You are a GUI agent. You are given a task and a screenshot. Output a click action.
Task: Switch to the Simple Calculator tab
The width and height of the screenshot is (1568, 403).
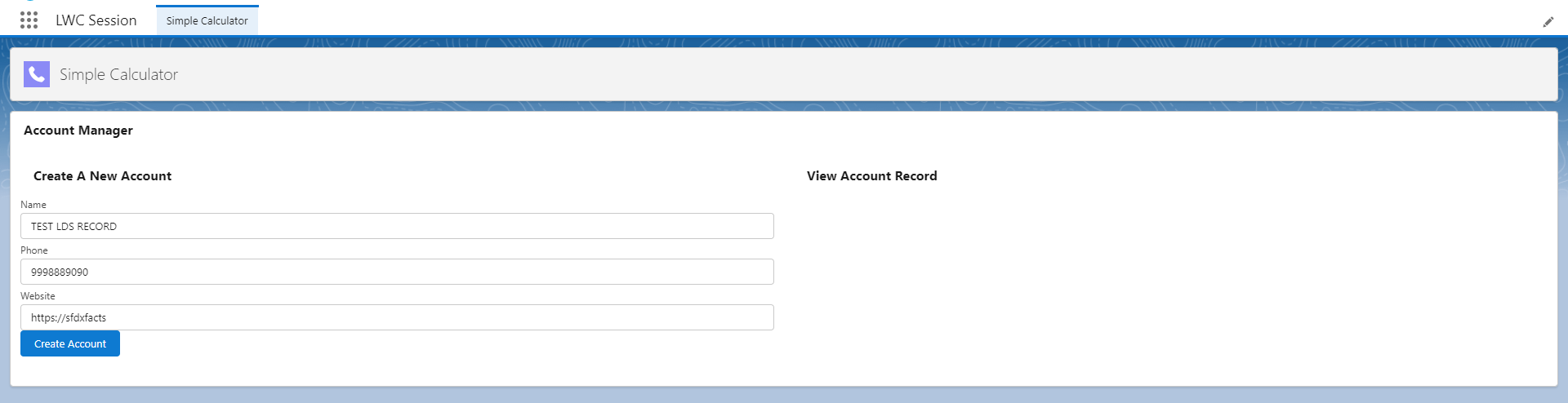pyautogui.click(x=207, y=21)
